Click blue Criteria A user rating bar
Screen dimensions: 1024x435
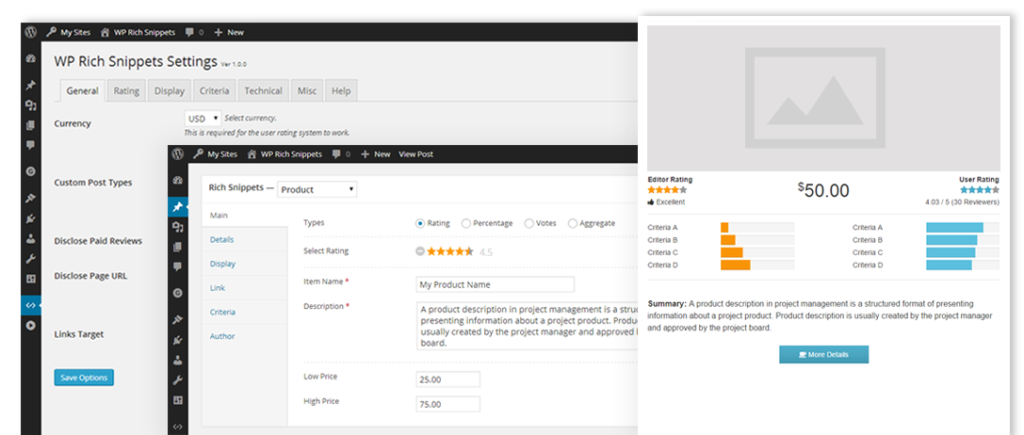tap(955, 227)
